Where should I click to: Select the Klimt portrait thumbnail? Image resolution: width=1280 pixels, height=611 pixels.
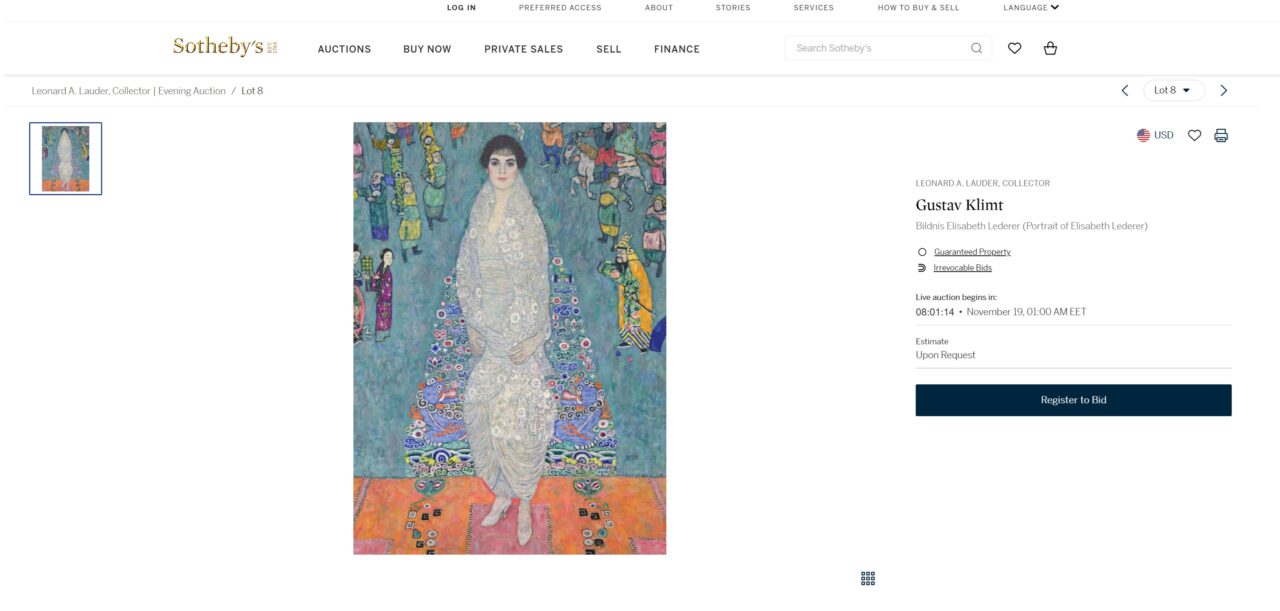[x=66, y=158]
